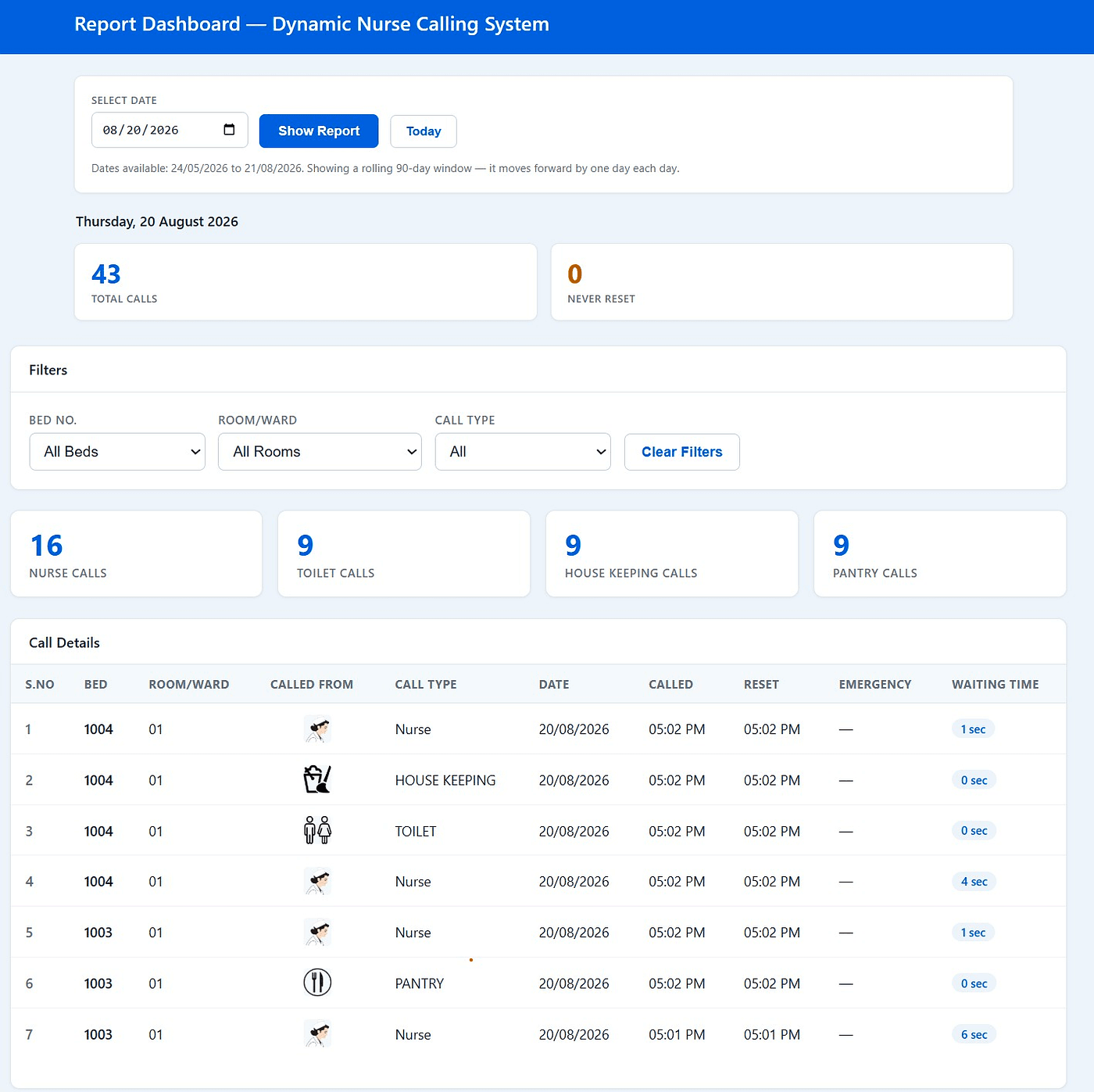The image size is (1094, 1092).
Task: Click the 05:01 PM called time in row 7
Action: [x=677, y=1035]
